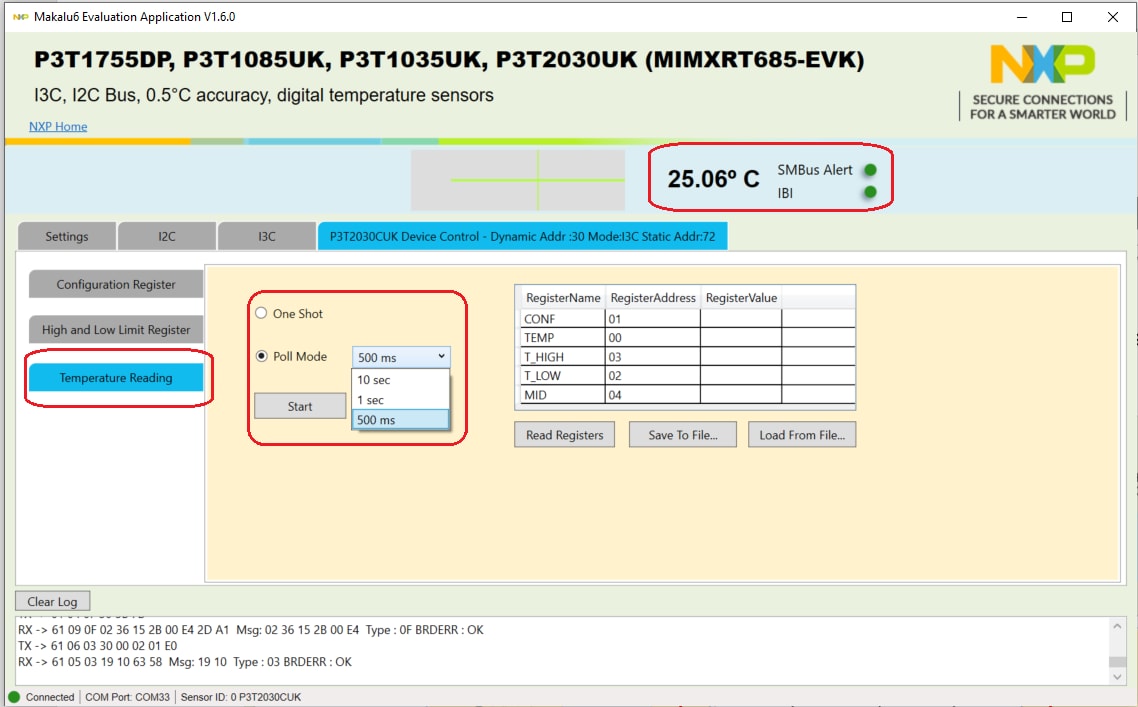Switch to the I2C tab
Image resolution: width=1138 pixels, height=707 pixels.
pyautogui.click(x=167, y=237)
